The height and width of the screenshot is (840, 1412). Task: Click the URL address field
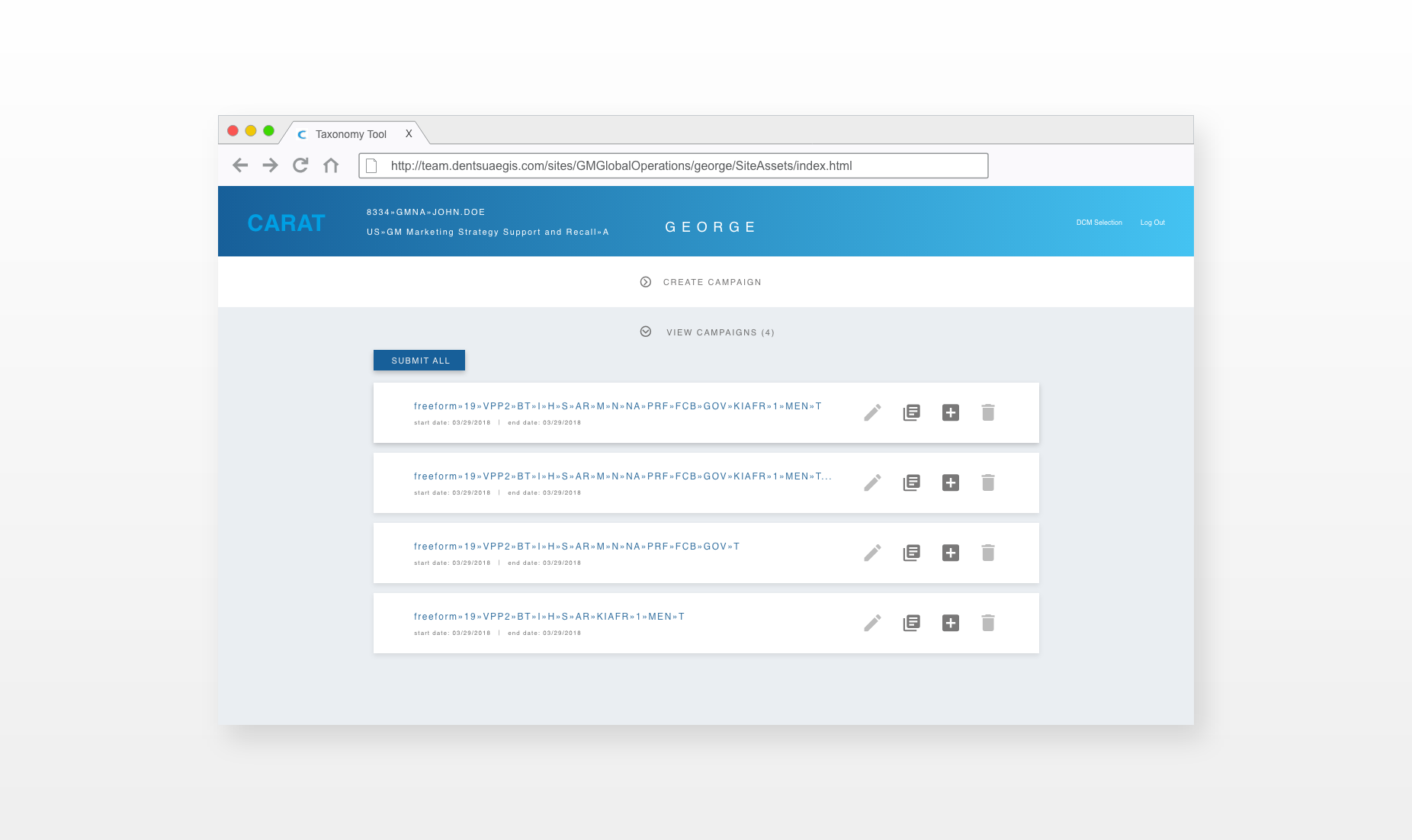click(x=673, y=165)
